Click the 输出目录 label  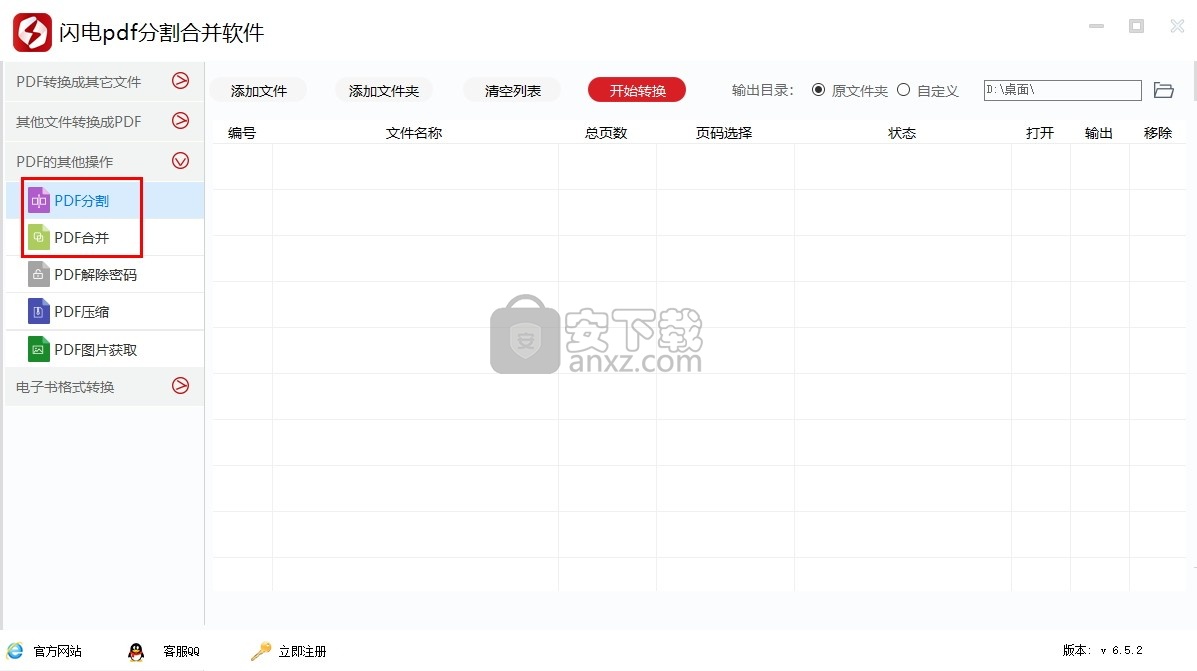click(x=763, y=90)
